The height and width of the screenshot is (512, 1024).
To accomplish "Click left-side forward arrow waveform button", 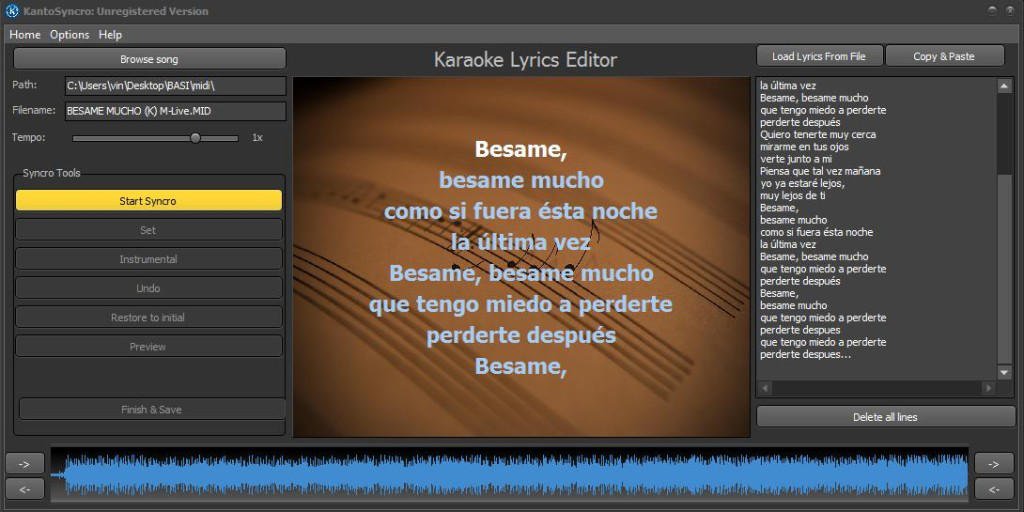I will point(25,463).
